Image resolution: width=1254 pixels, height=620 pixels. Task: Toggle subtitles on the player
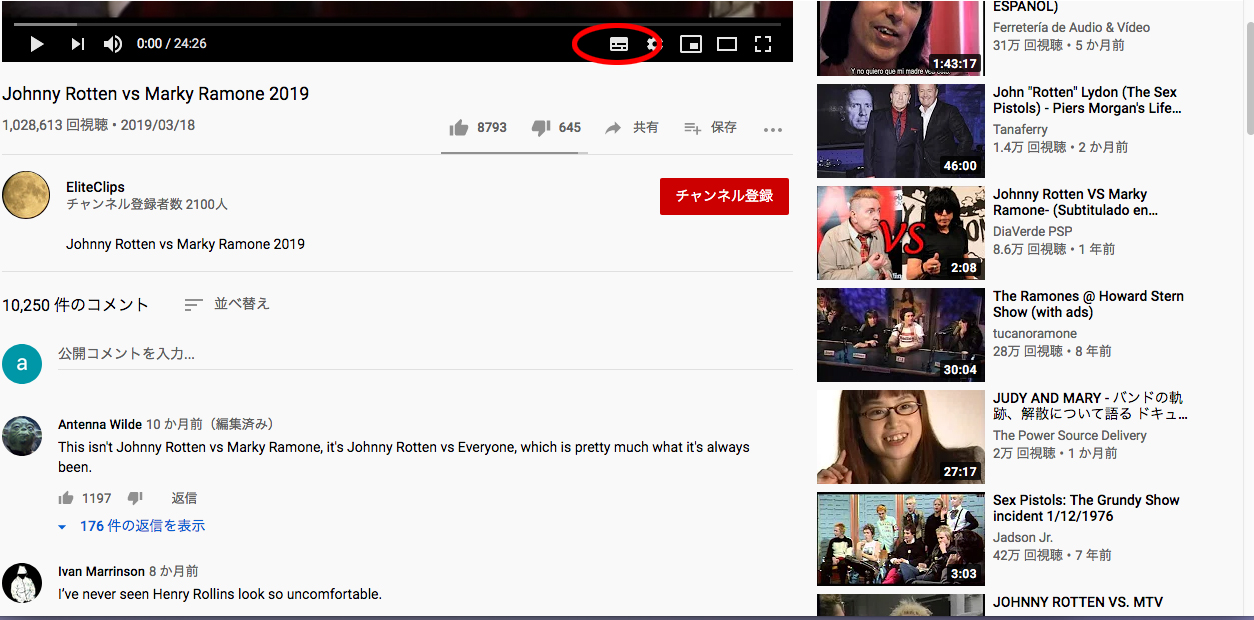click(x=619, y=44)
